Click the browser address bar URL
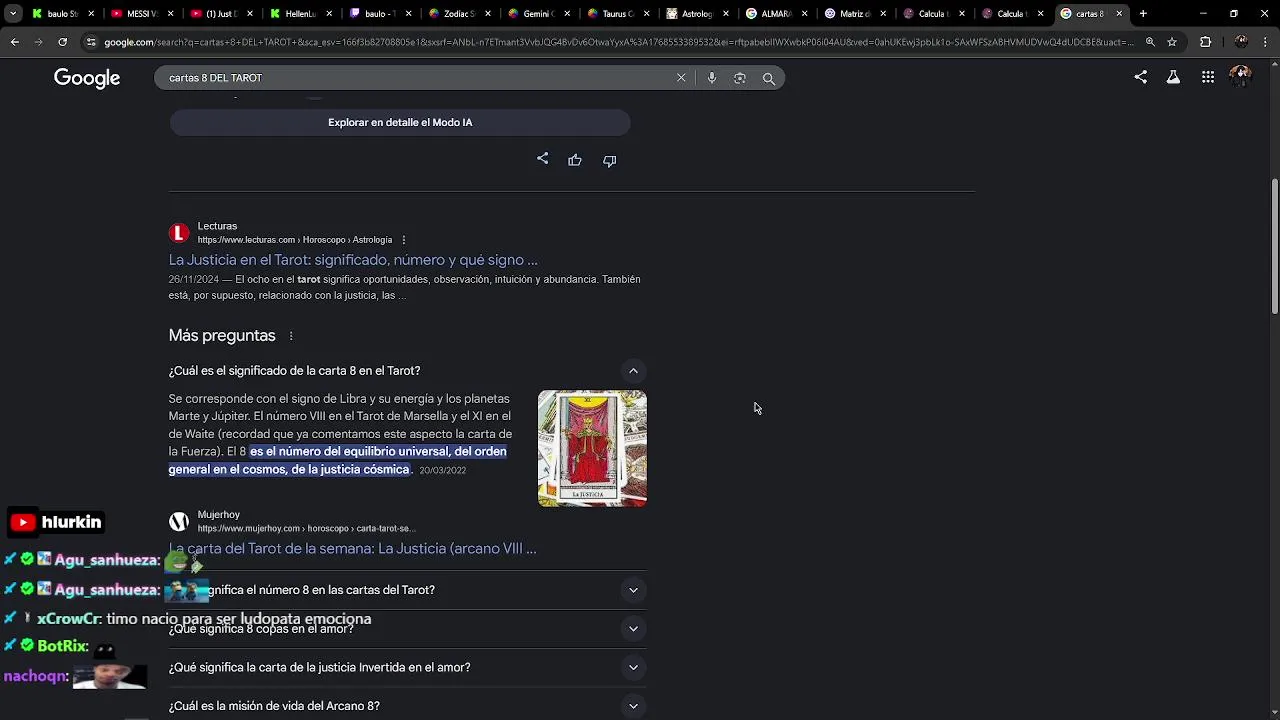 pos(619,42)
